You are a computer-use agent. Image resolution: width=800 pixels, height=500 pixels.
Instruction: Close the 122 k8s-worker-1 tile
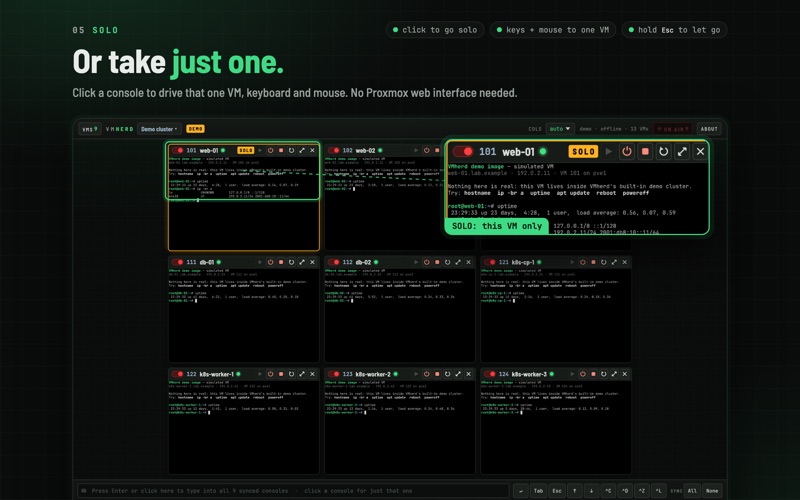313,374
